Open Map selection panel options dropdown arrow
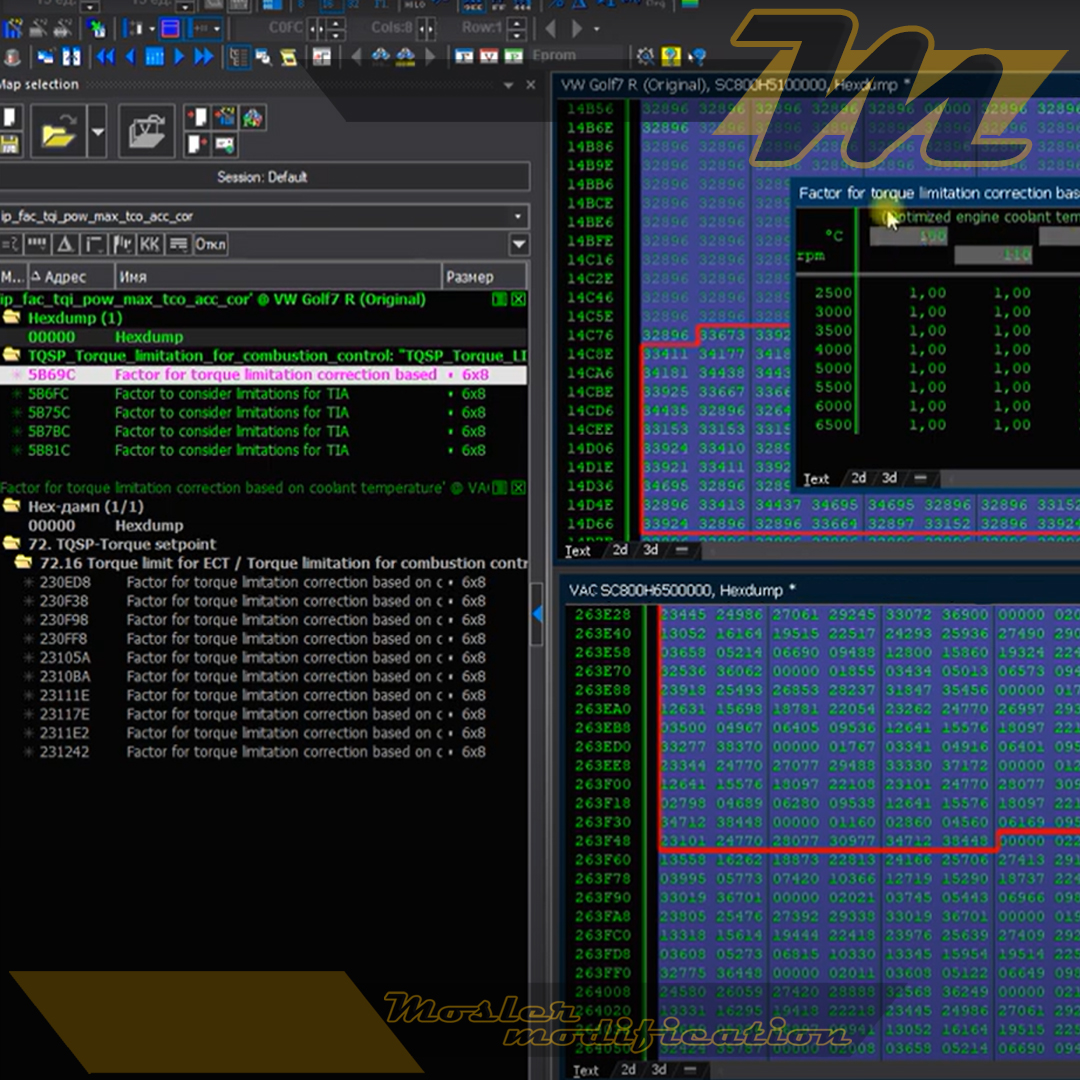This screenshot has height=1080, width=1080. coord(508,85)
